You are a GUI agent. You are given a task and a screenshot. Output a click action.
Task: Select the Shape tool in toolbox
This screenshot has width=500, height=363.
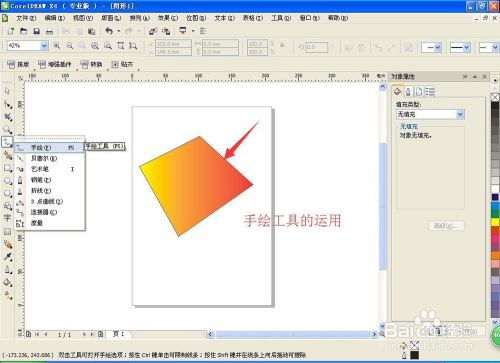(7, 104)
